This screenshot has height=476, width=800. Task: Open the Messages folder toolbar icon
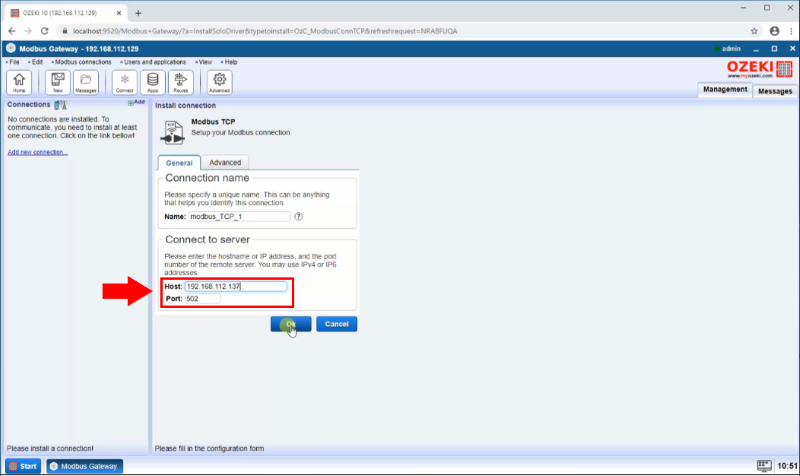[x=86, y=82]
